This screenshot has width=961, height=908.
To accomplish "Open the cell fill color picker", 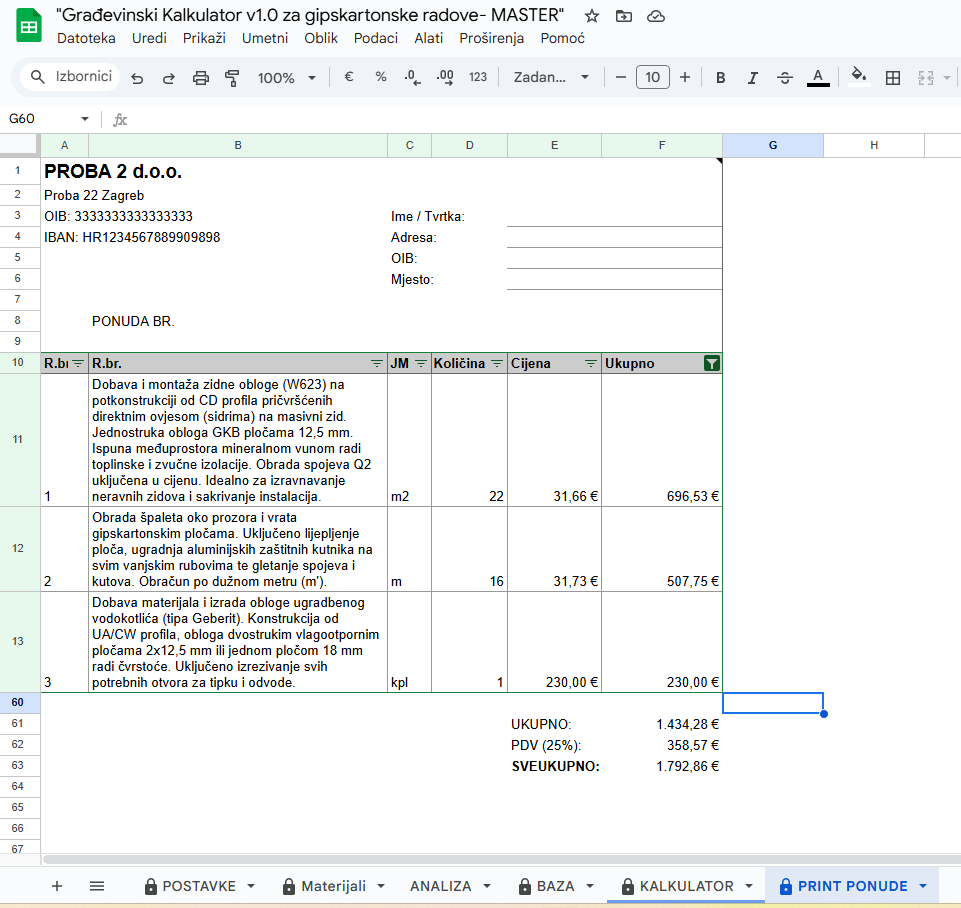I will click(857, 77).
